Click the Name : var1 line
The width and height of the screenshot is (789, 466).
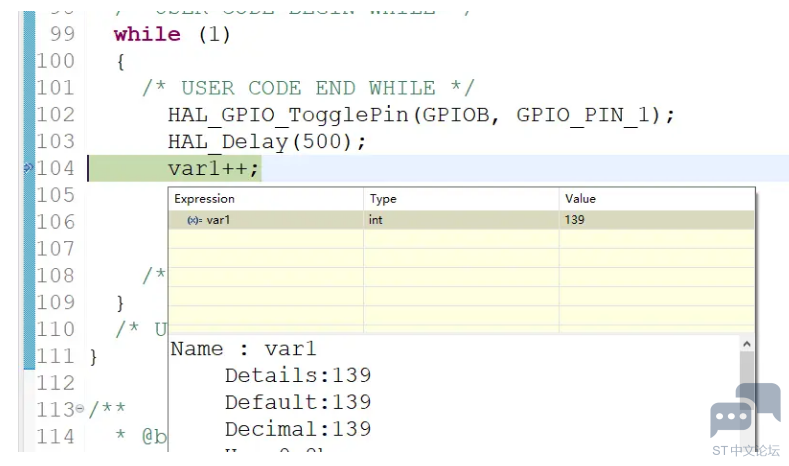point(244,349)
